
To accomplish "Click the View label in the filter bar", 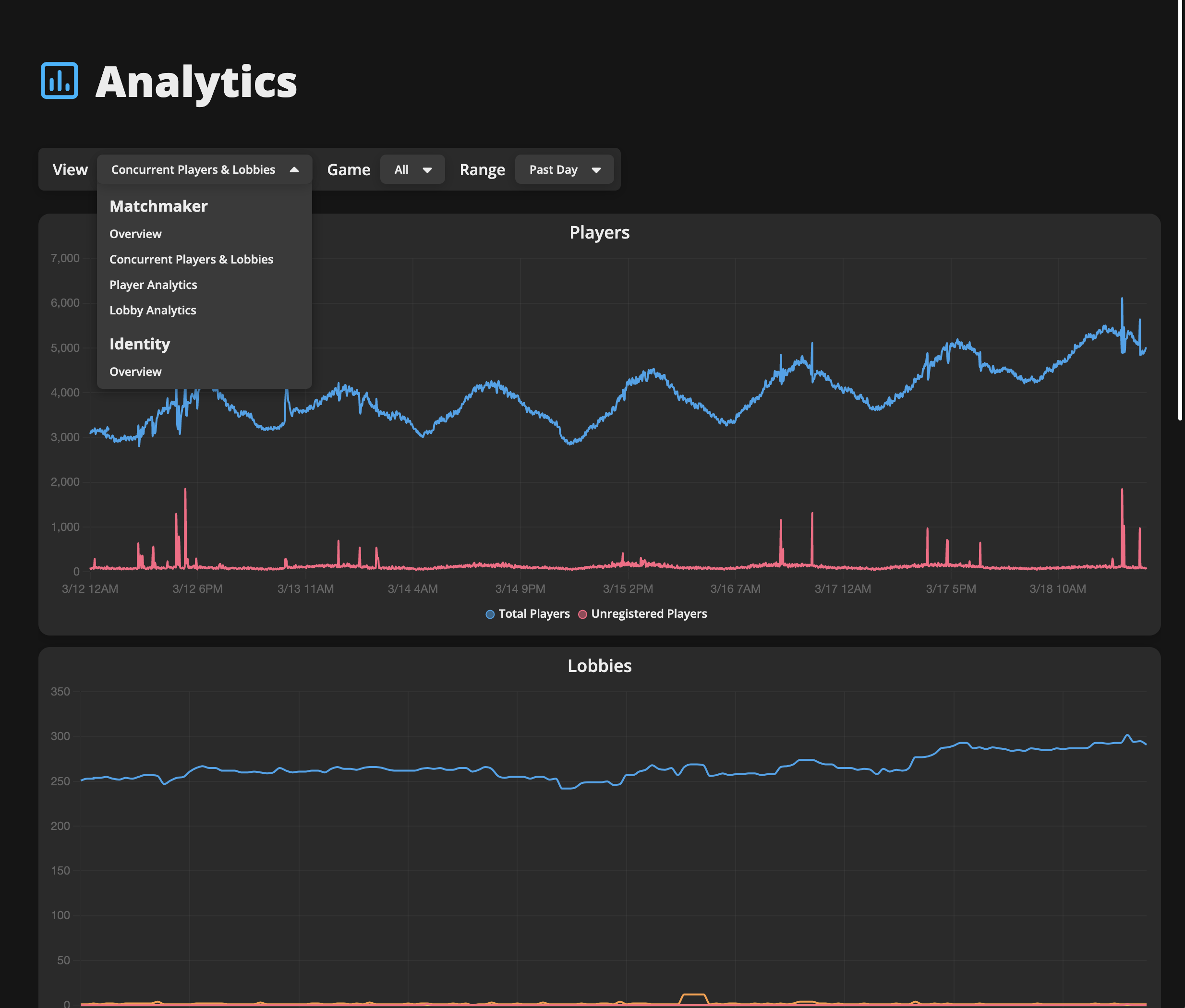I will click(70, 169).
